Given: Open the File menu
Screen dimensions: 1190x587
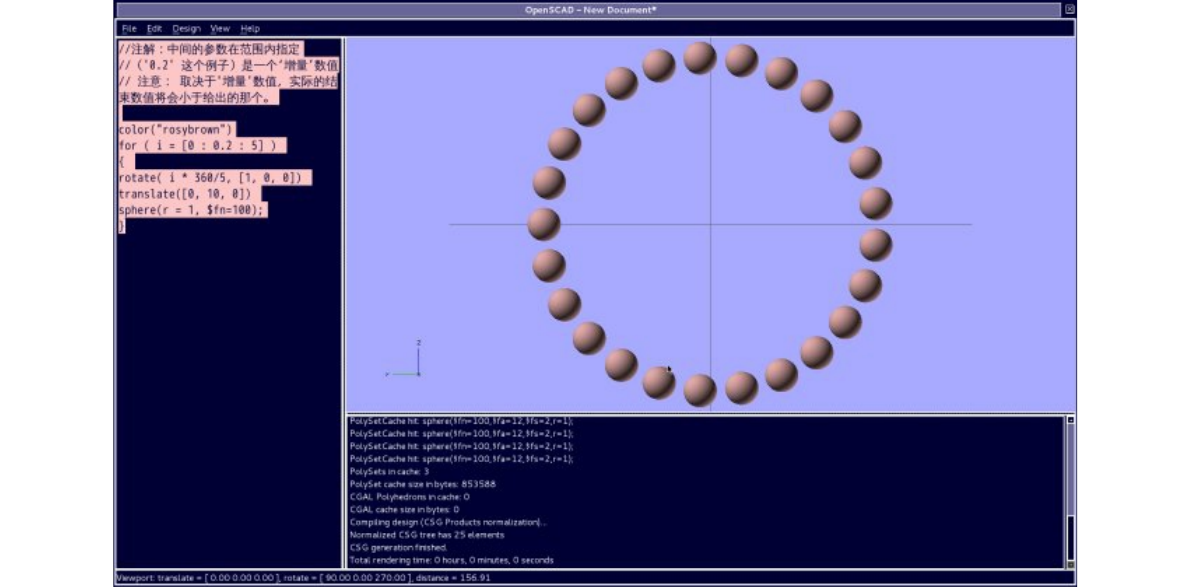Looking at the screenshot, I should [x=129, y=29].
